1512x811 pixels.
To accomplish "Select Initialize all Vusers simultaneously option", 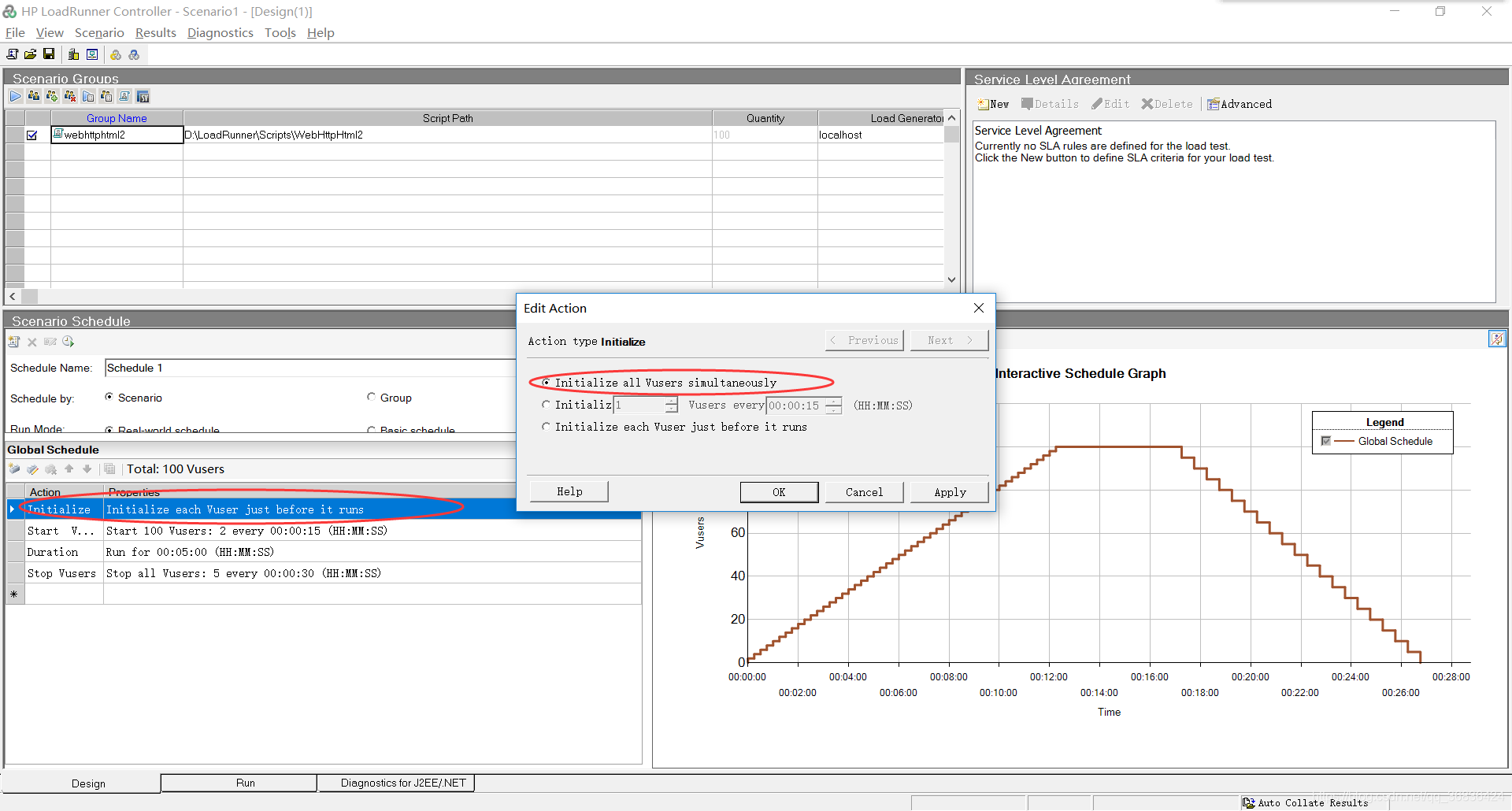I will coord(546,383).
